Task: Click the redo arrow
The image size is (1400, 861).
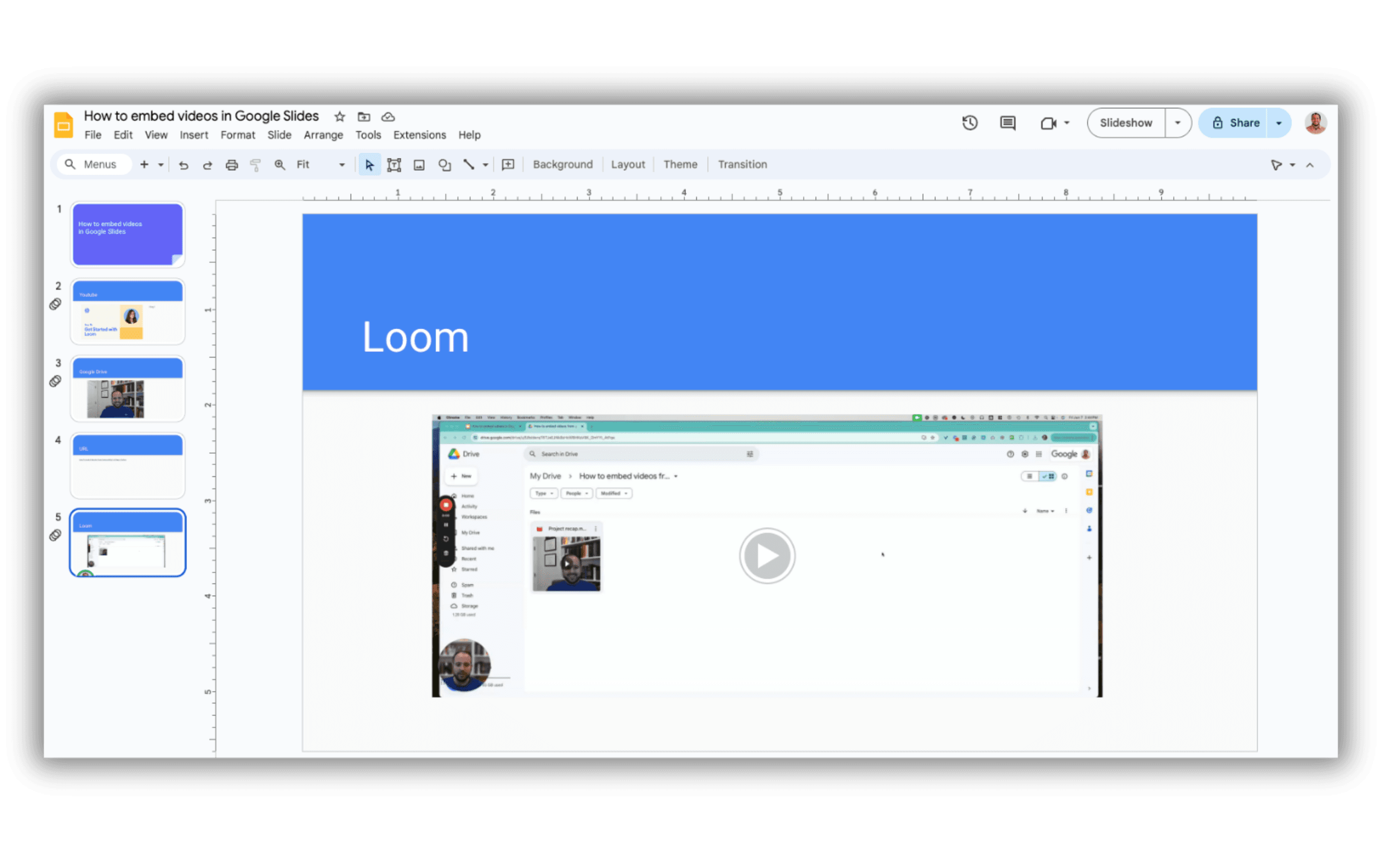Action: point(207,165)
